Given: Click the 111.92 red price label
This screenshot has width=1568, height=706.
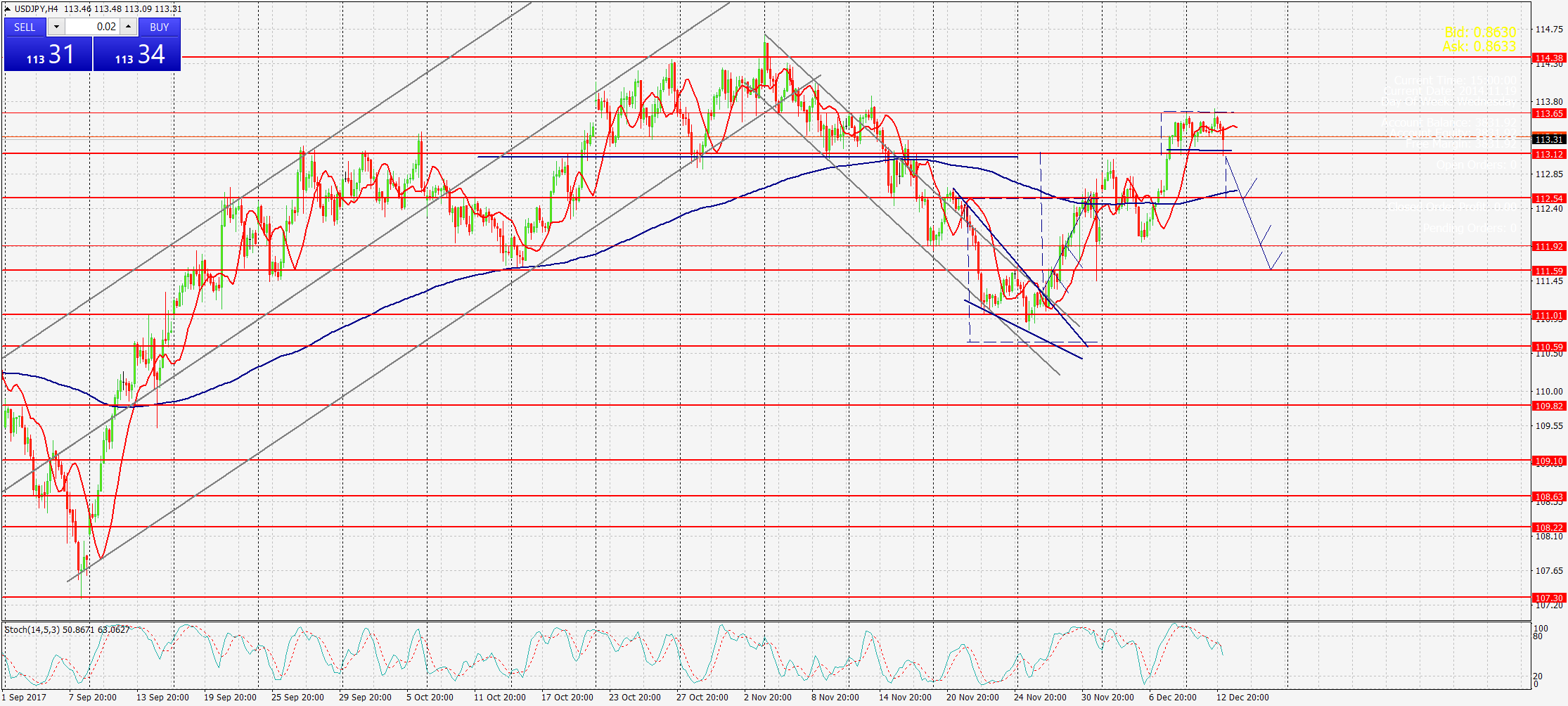Looking at the screenshot, I should click(1549, 246).
